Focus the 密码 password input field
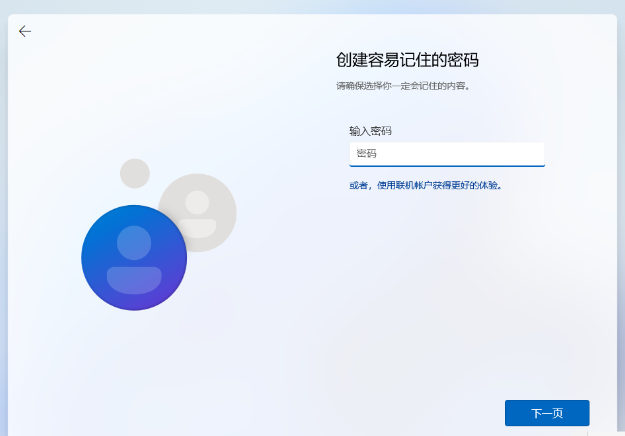 tap(446, 153)
